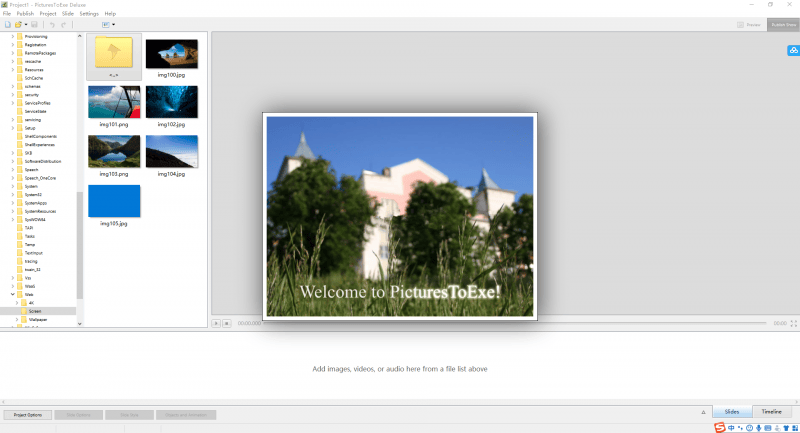Screen dimensions: 800x433
Task: Switch to the Timeline tab
Action: click(771, 412)
